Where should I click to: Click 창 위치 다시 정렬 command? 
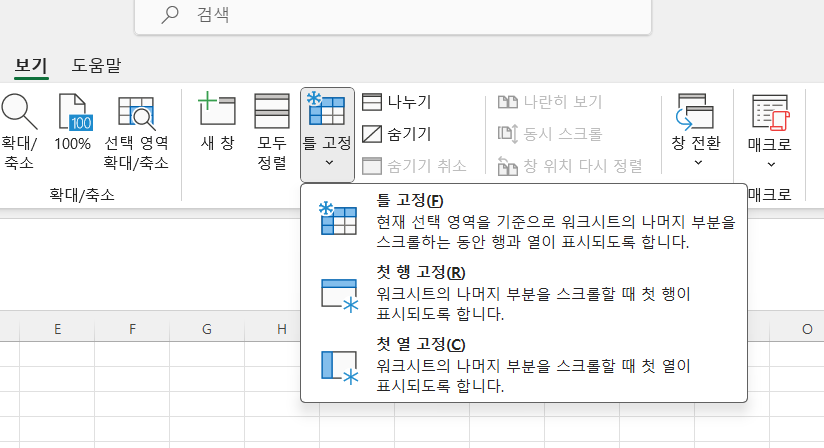(x=570, y=166)
